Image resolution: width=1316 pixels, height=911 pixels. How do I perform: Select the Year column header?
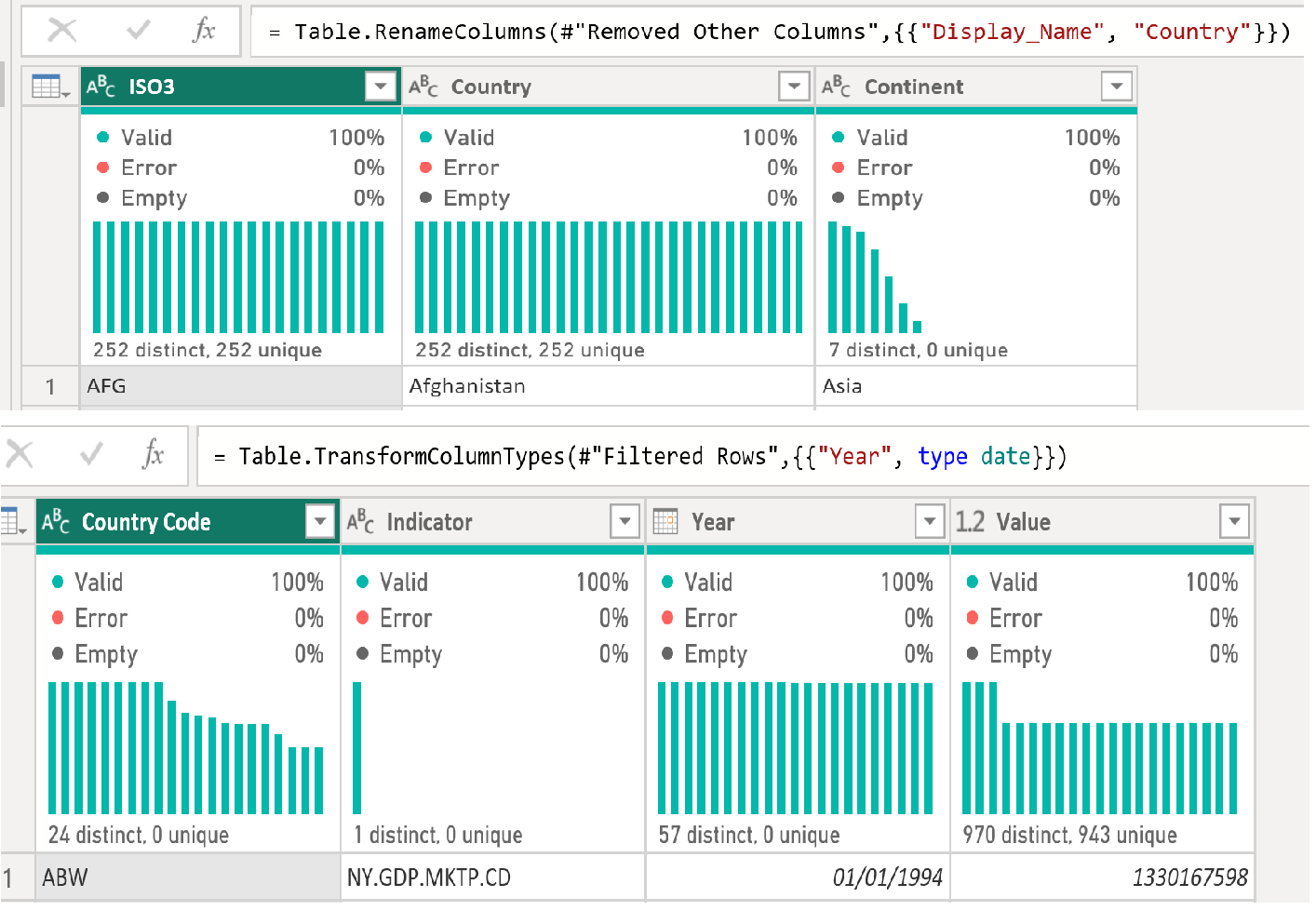click(x=798, y=522)
